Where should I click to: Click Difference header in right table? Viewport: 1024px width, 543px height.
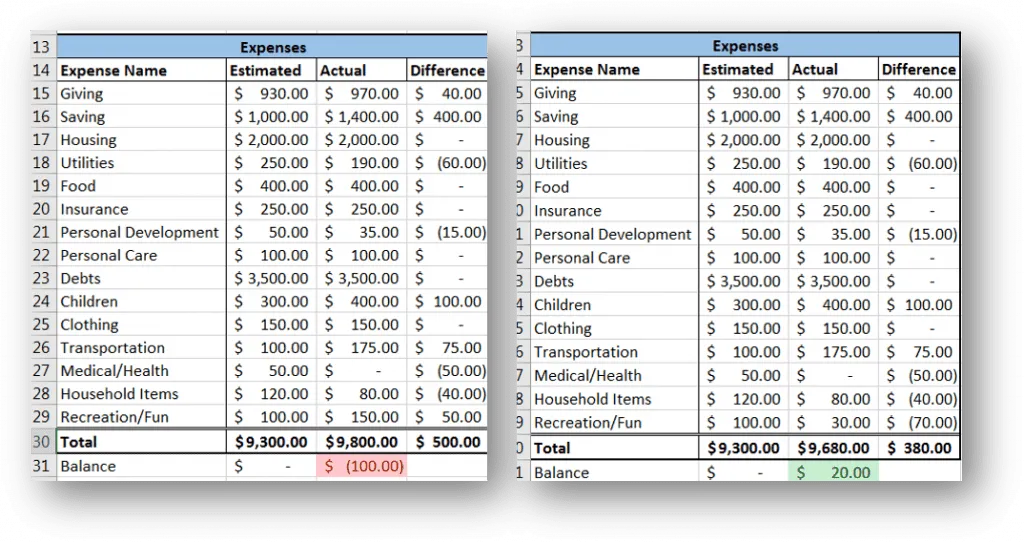tap(919, 69)
